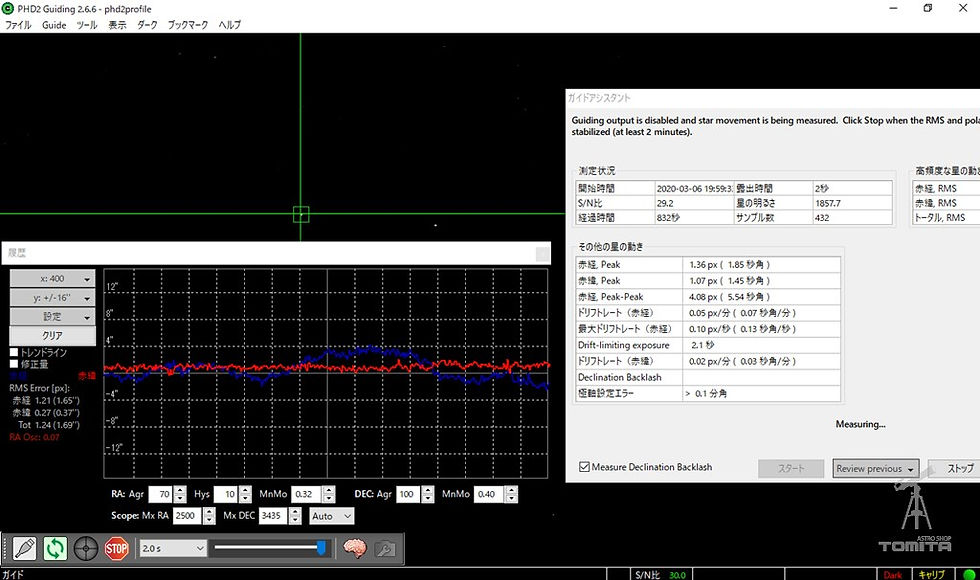Open the Connect Equipment USB icon
Screen dimensions: 980x580
coord(24,549)
